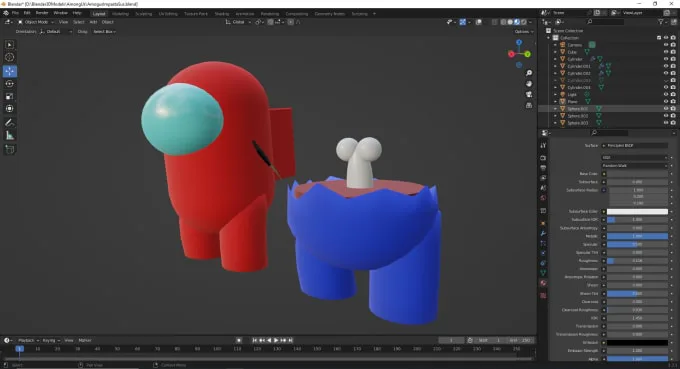
Task: Click the Blender logo menu icon
Action: tap(6, 13)
